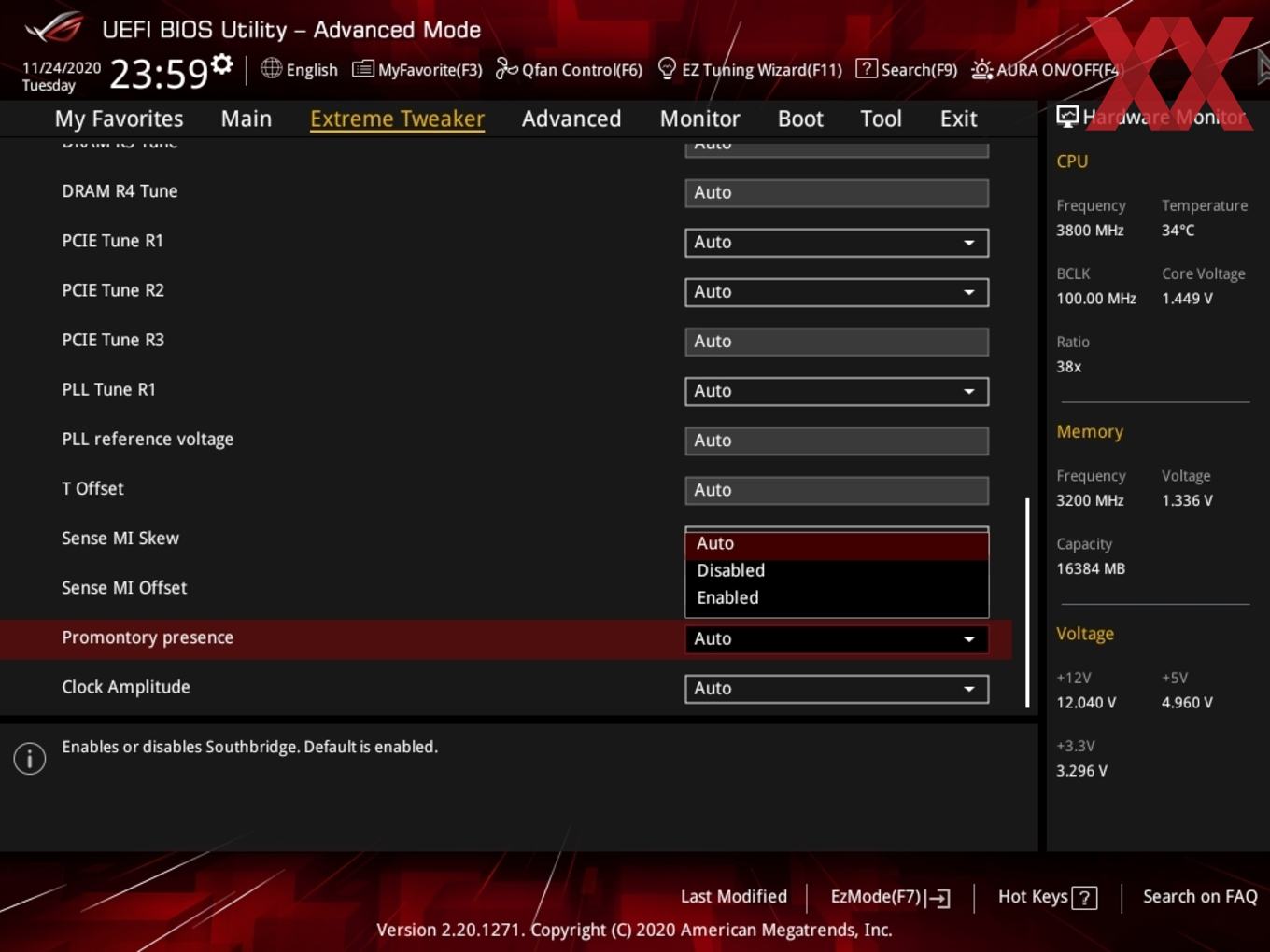This screenshot has height=952, width=1270.
Task: Click PLL reference voltage field
Action: pyautogui.click(x=837, y=440)
